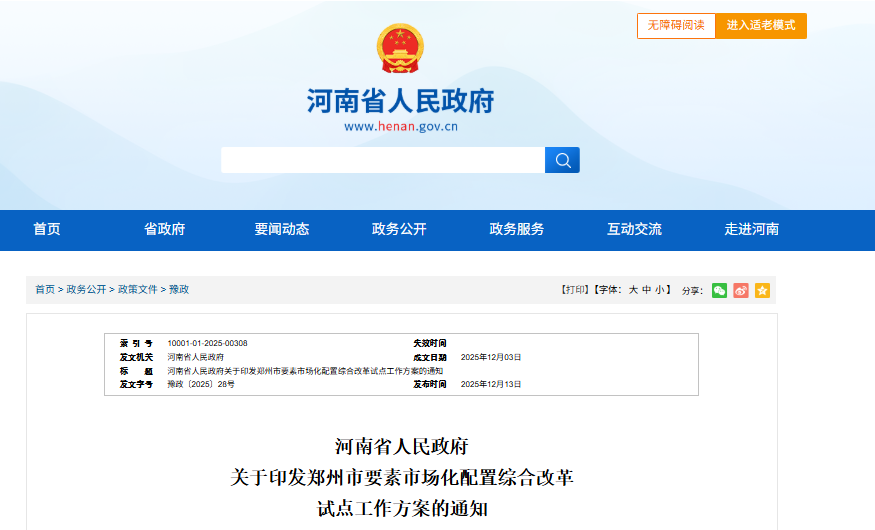Navigate to 走进河南 section
Image resolution: width=875 pixels, height=530 pixels.
click(752, 229)
